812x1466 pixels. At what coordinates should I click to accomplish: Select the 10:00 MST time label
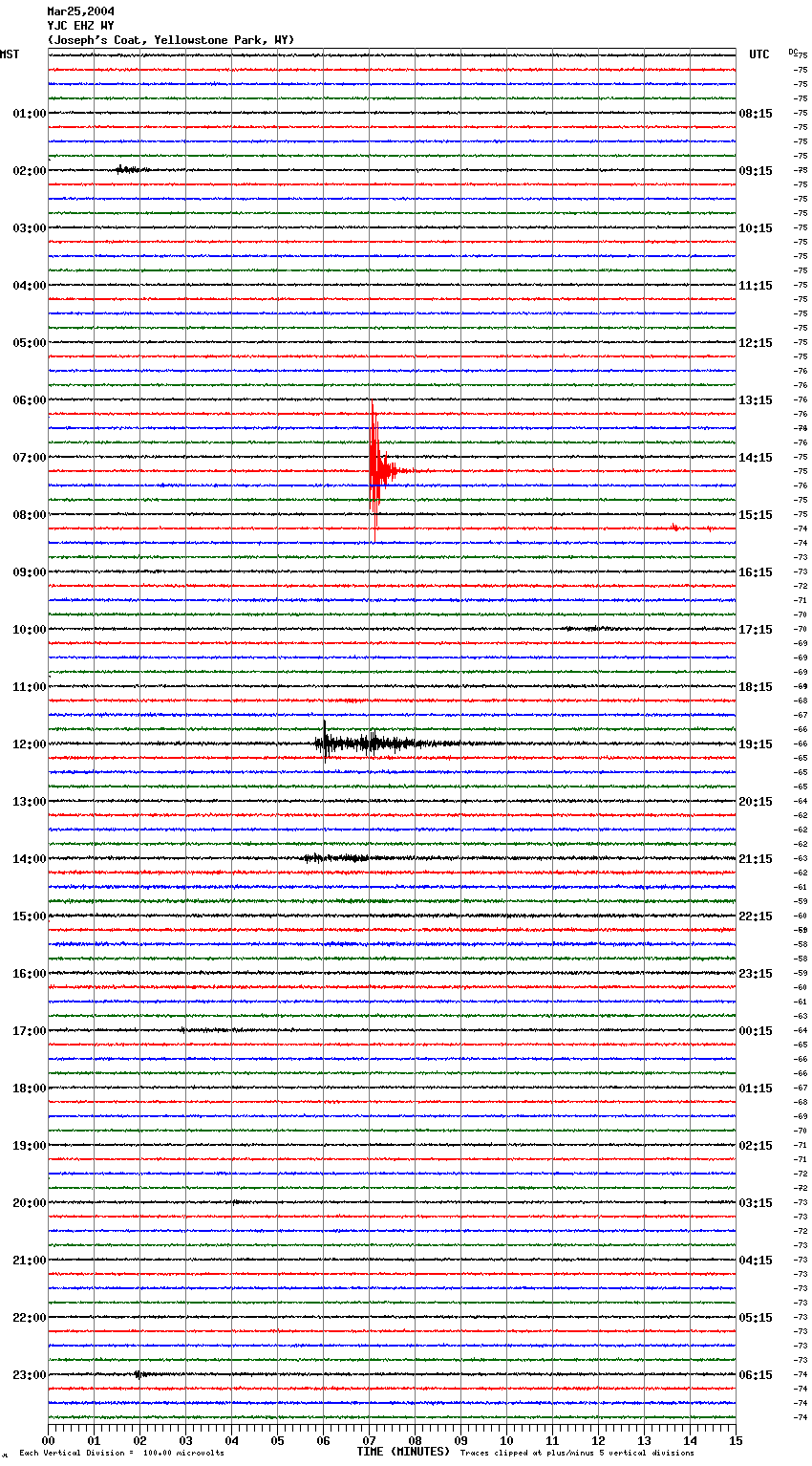[30, 630]
